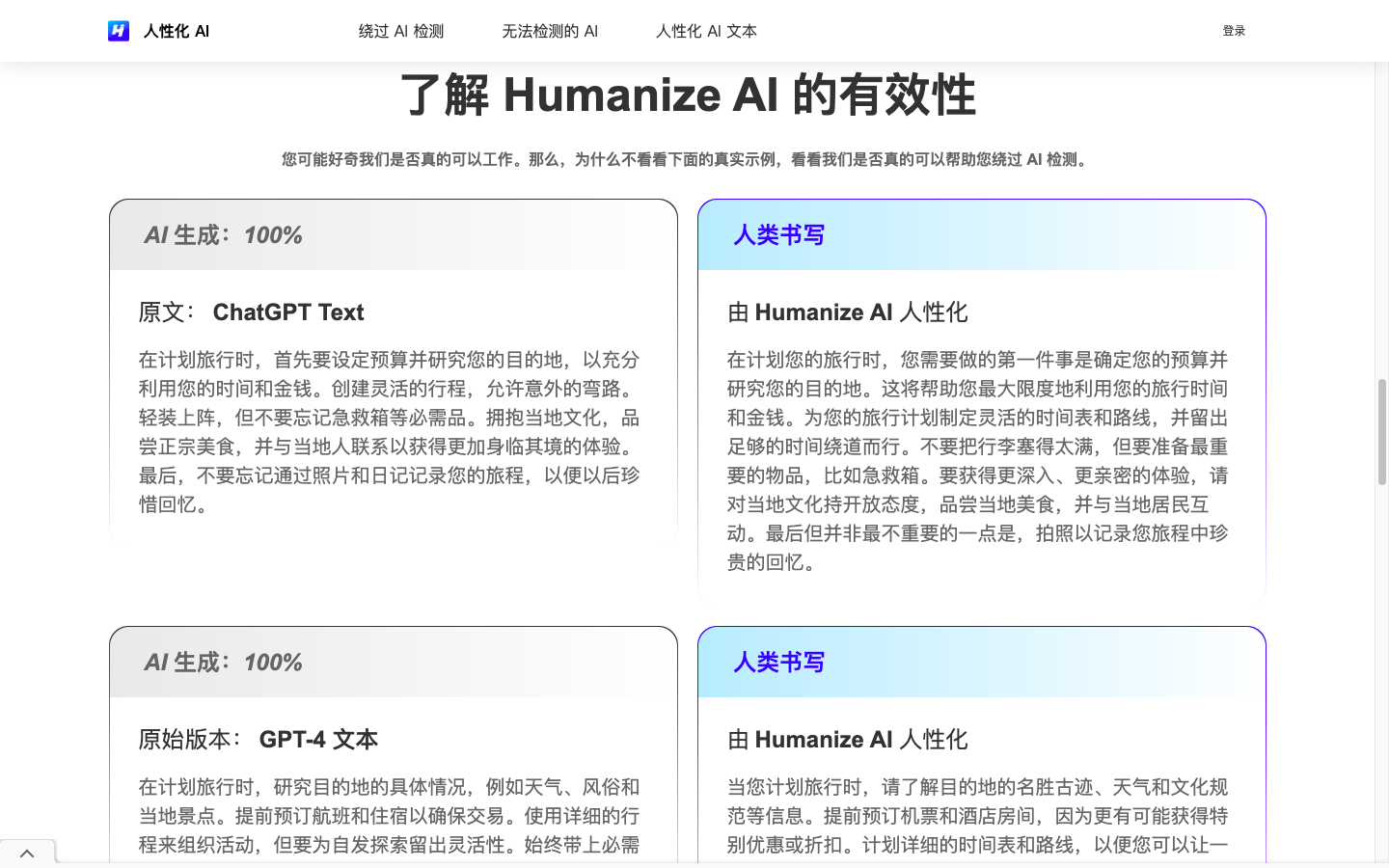The height and width of the screenshot is (868, 1389).
Task: Click the back-to-top chevron button
Action: pos(27,853)
